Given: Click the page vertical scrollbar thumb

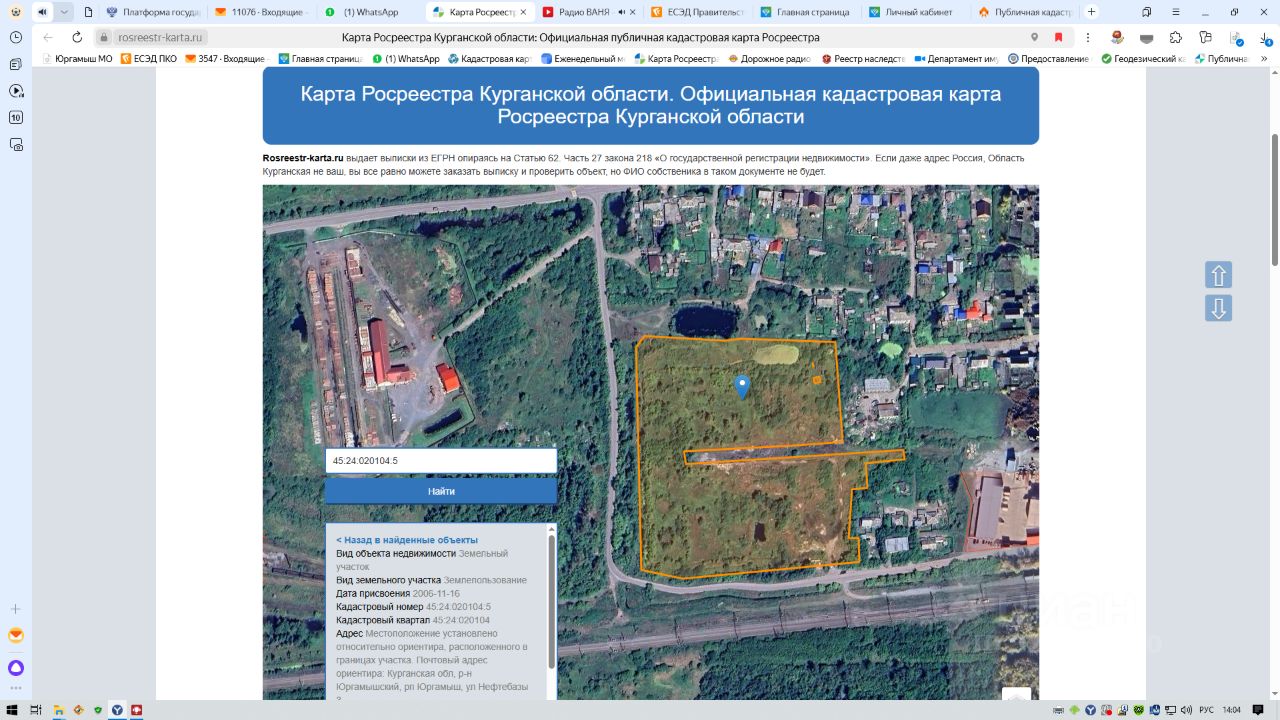Looking at the screenshot, I should 1274,200.
